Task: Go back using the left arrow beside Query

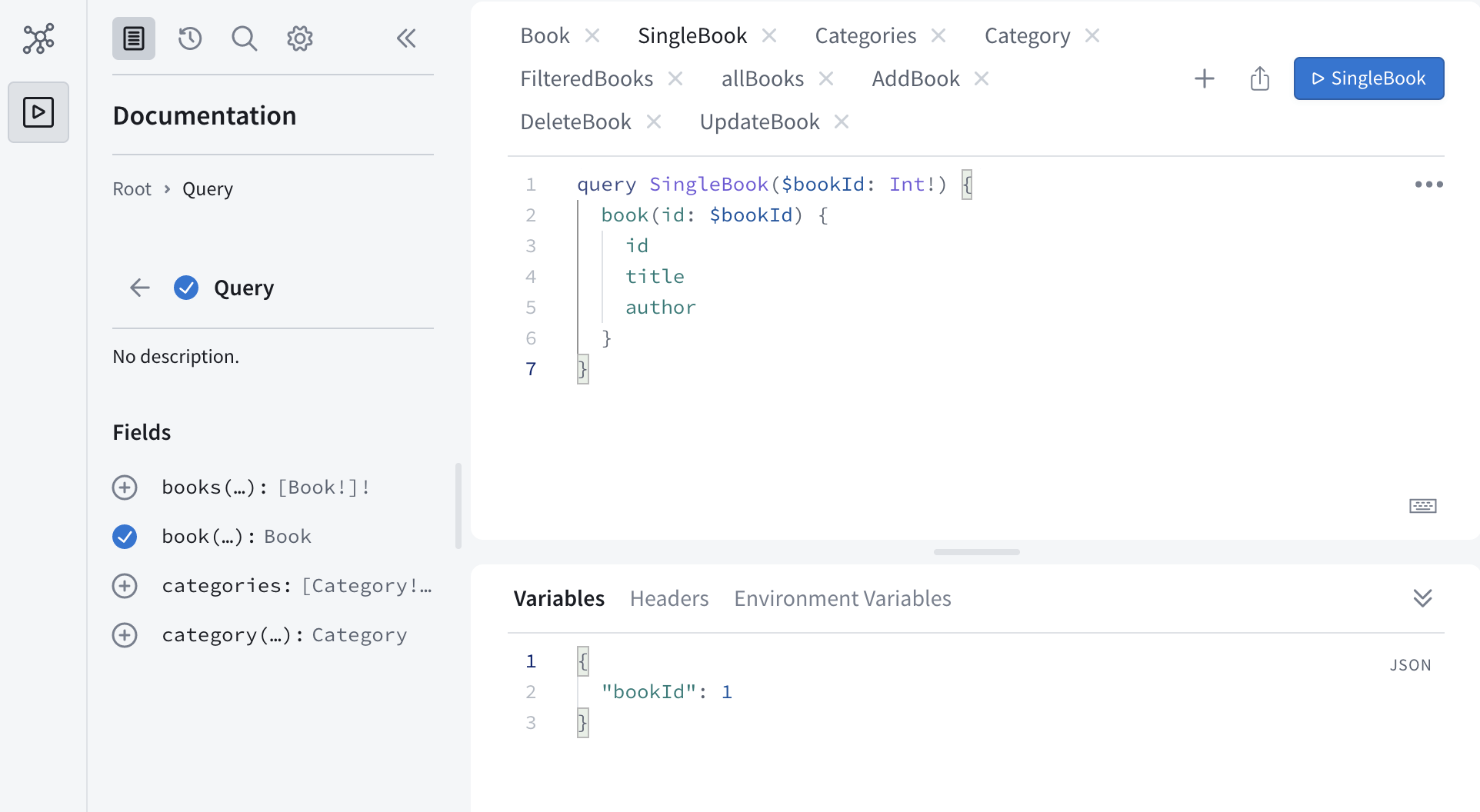Action: pos(140,288)
